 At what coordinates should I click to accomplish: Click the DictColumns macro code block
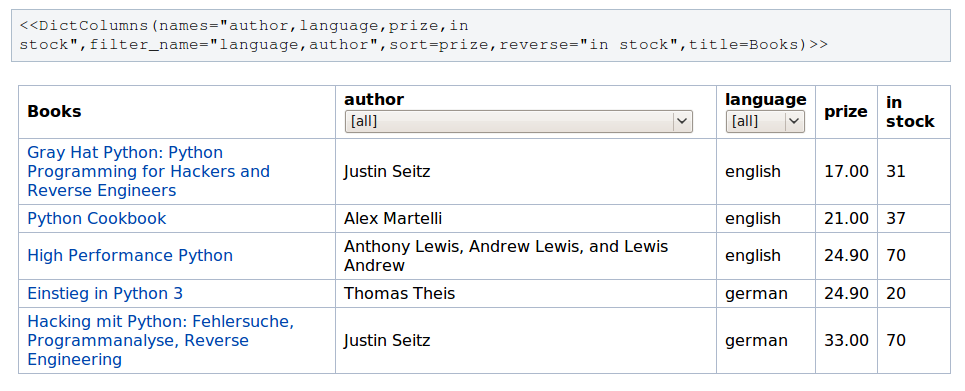pyautogui.click(x=481, y=35)
